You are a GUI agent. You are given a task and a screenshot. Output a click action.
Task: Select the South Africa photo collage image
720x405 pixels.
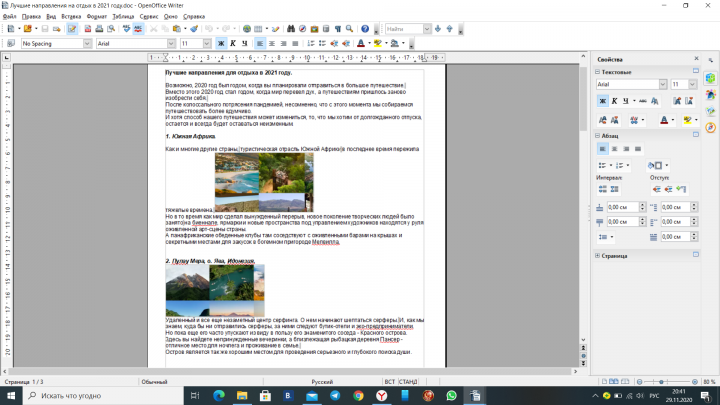click(x=264, y=182)
